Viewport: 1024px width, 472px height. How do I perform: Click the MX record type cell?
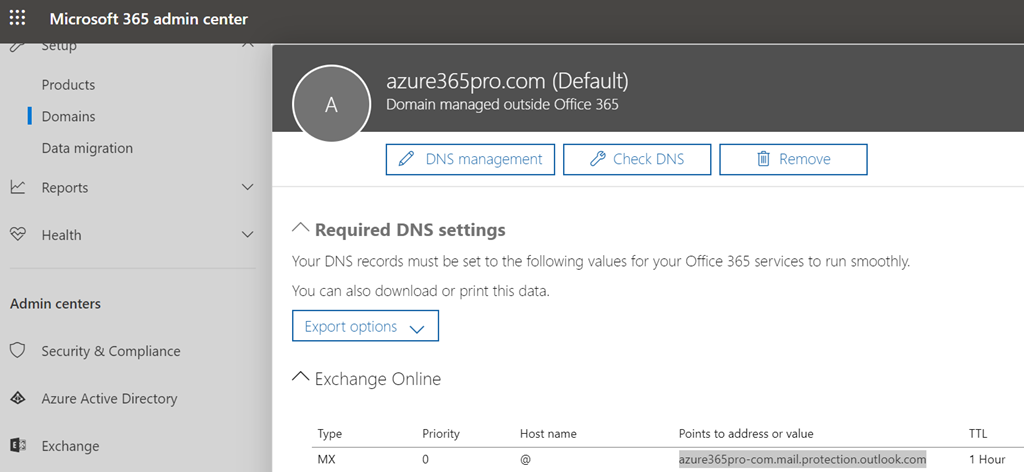(x=327, y=459)
